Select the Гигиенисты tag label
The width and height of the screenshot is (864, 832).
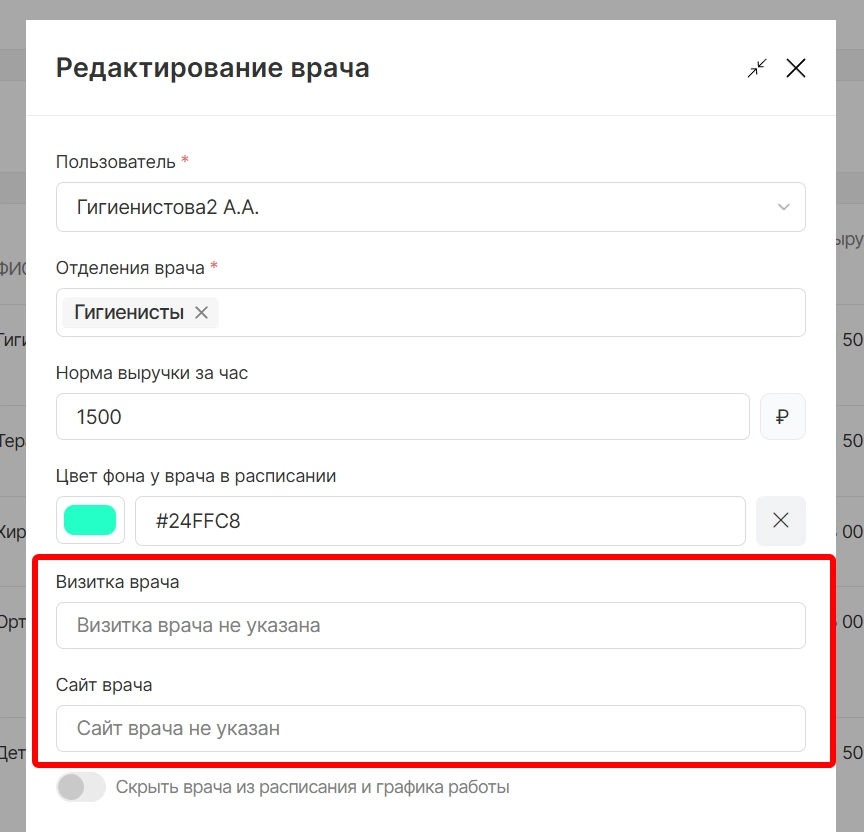point(129,313)
